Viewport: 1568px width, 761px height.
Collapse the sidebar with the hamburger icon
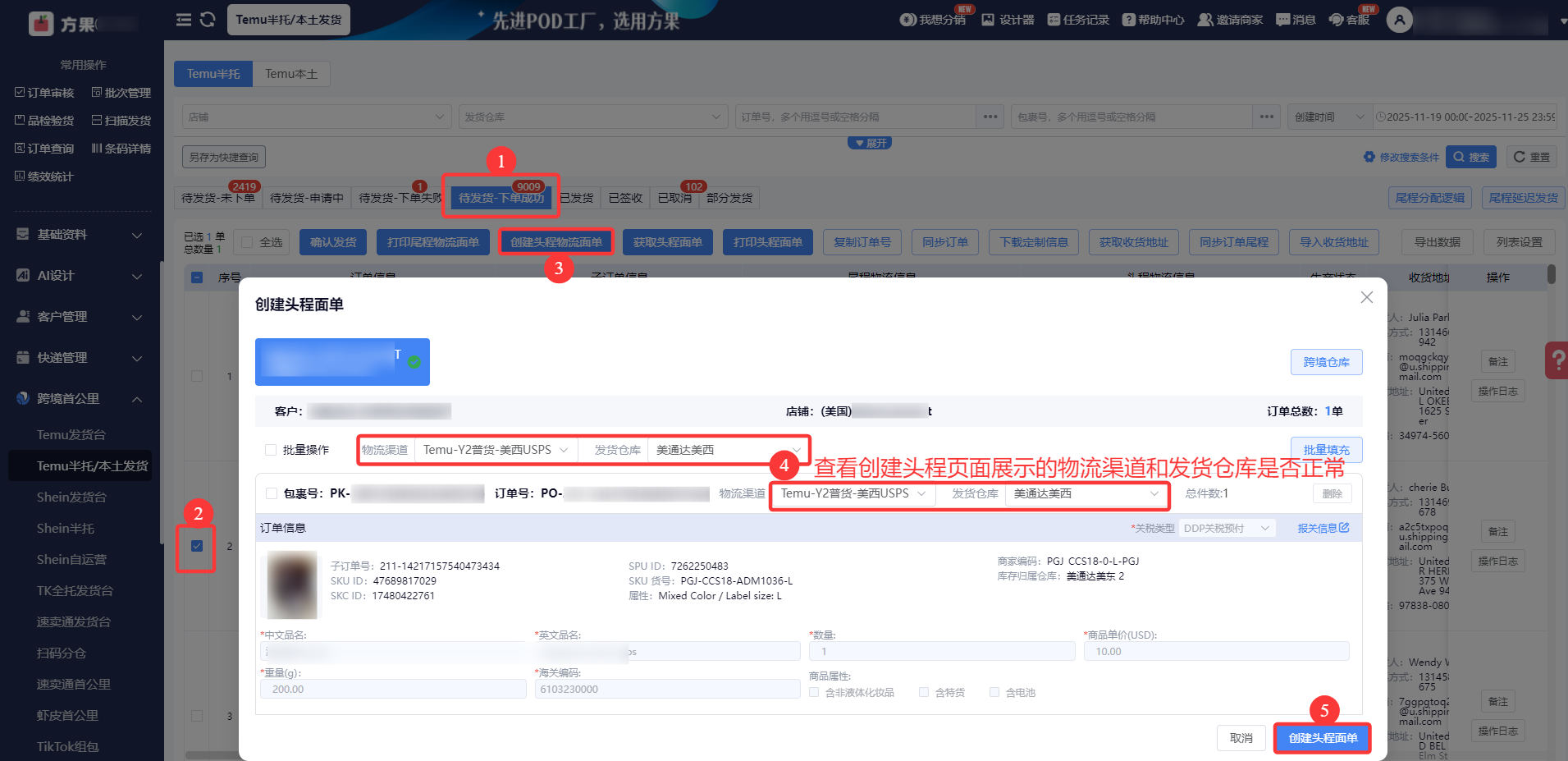pyautogui.click(x=184, y=20)
